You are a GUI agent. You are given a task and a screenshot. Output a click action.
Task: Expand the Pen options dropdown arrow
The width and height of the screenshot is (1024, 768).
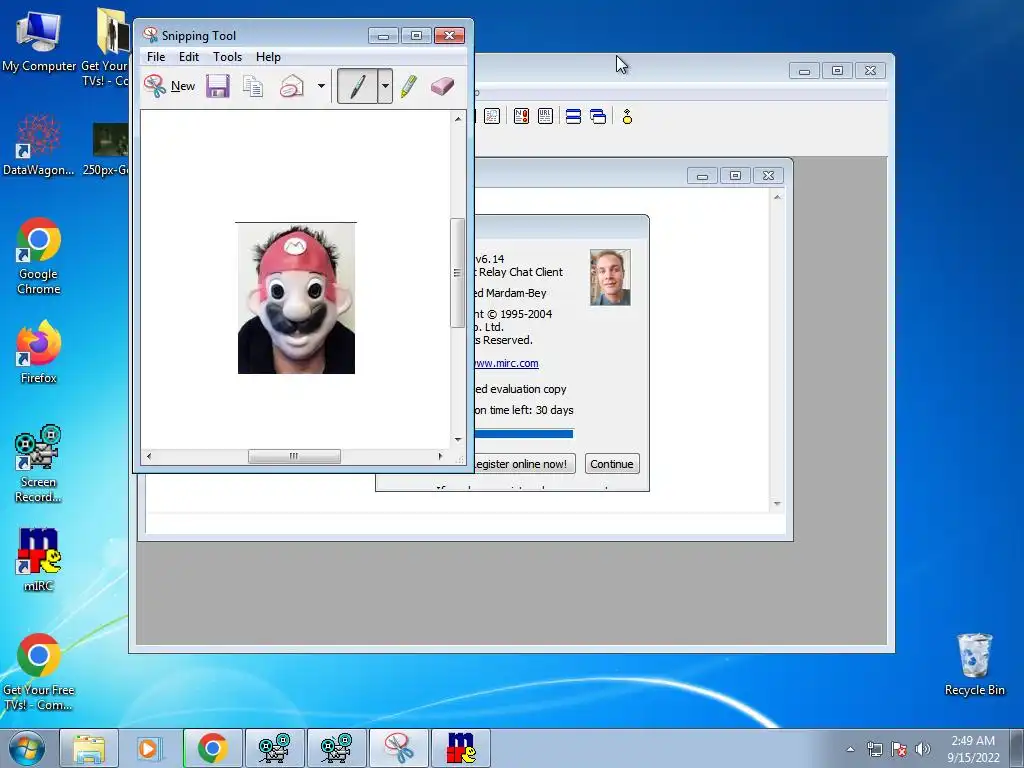385,86
